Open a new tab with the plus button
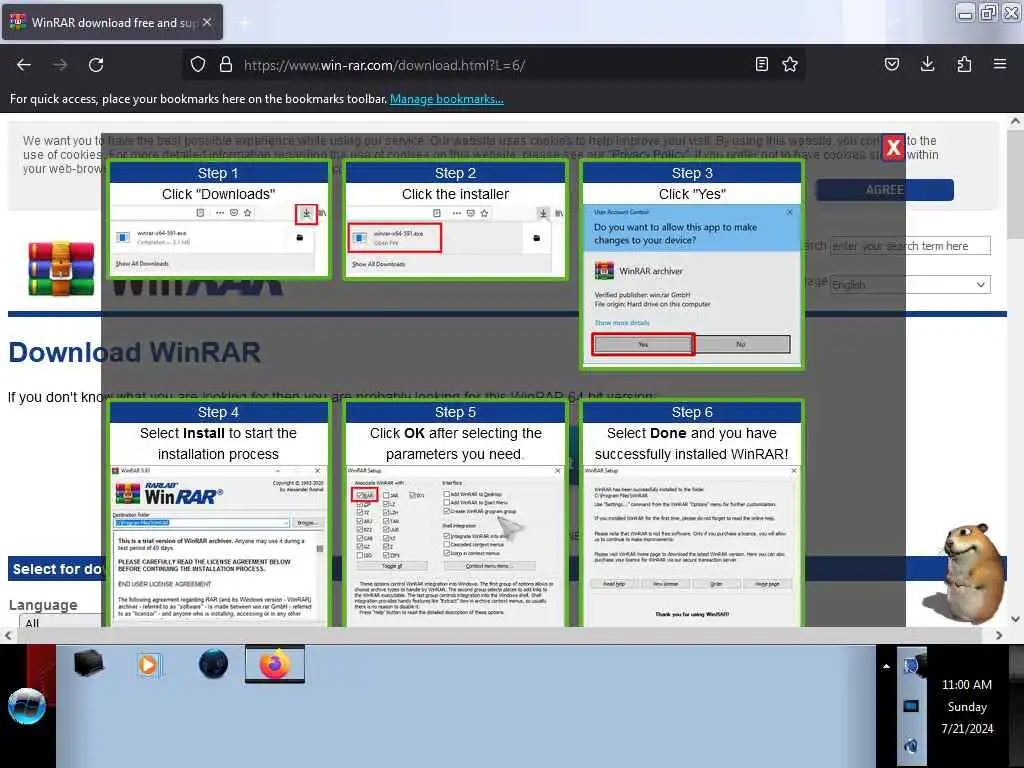The width and height of the screenshot is (1024, 768). tap(245, 22)
